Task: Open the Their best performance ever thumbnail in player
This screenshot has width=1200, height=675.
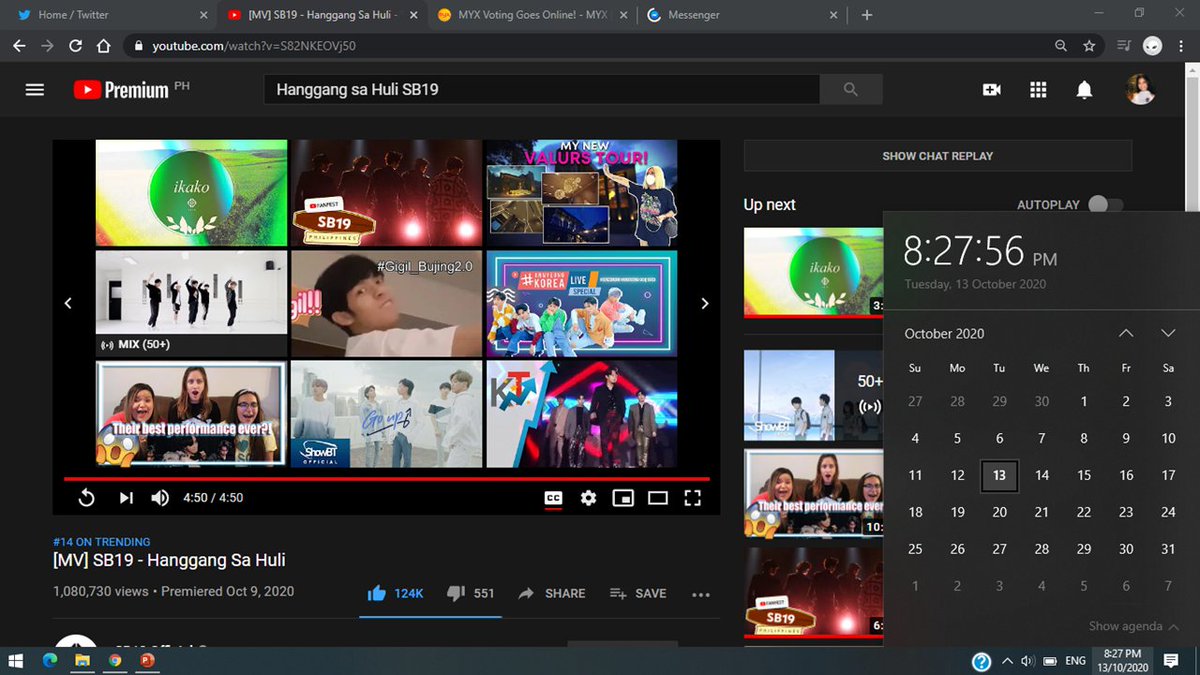Action: tap(192, 414)
